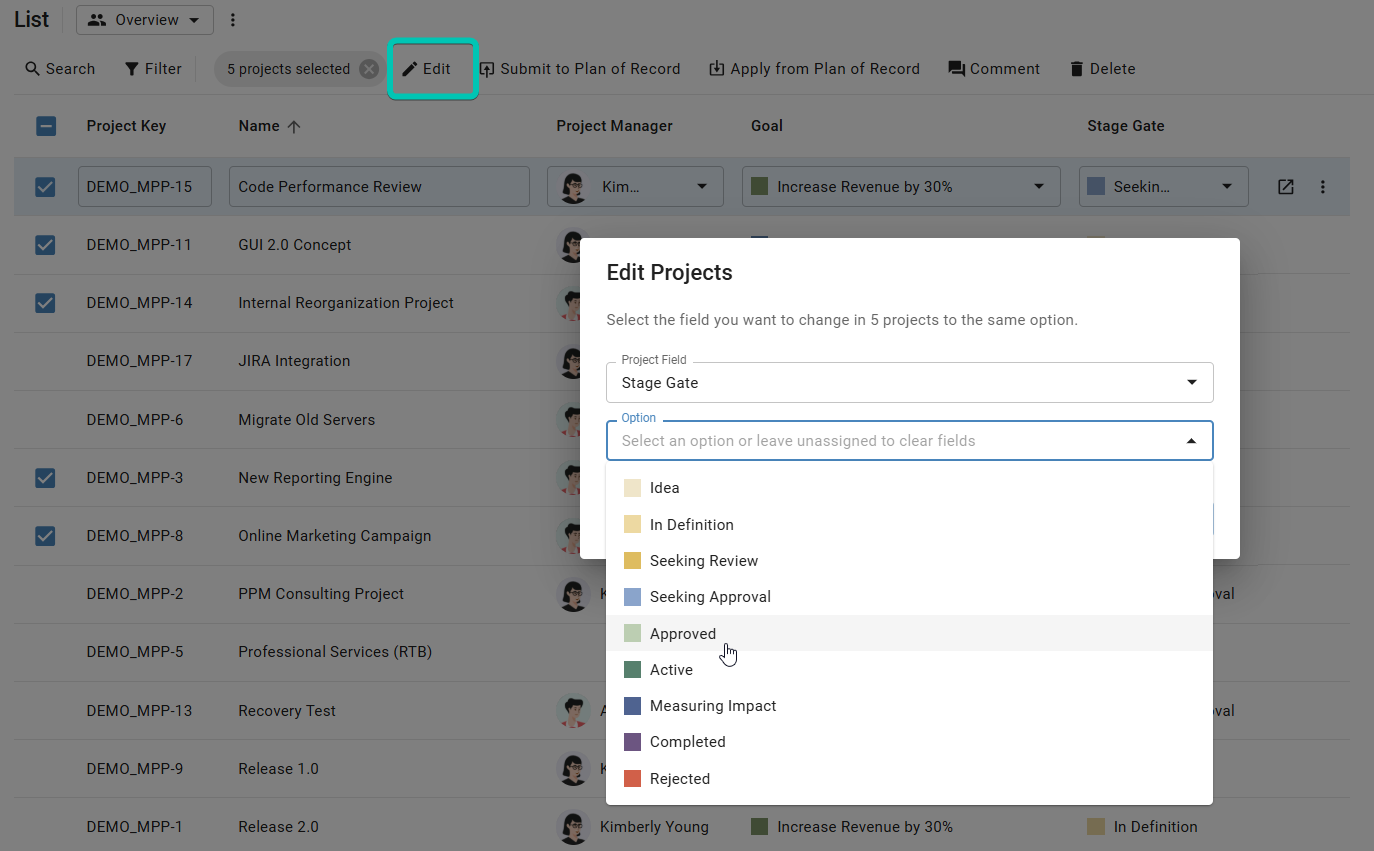Select the Seeking Review option
1374x851 pixels.
(x=909, y=561)
